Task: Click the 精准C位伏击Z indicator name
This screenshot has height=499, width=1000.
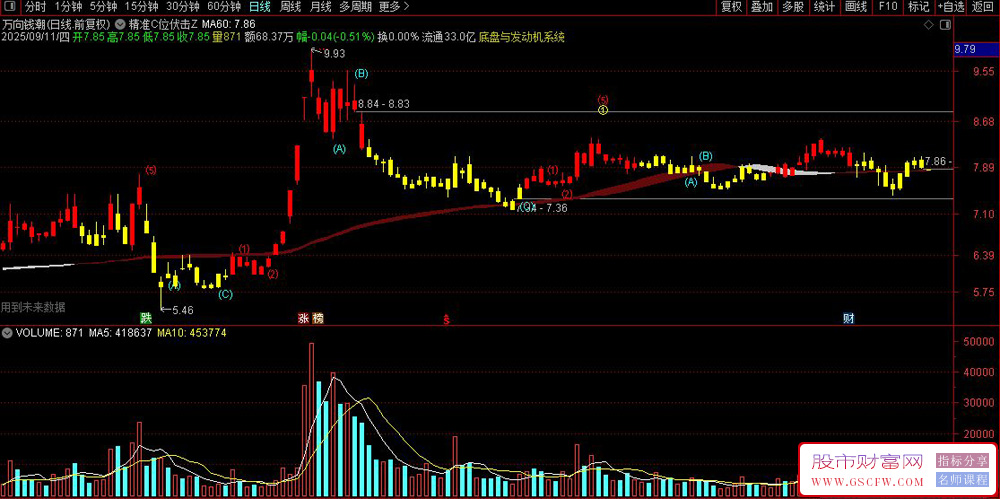Action: (163, 24)
